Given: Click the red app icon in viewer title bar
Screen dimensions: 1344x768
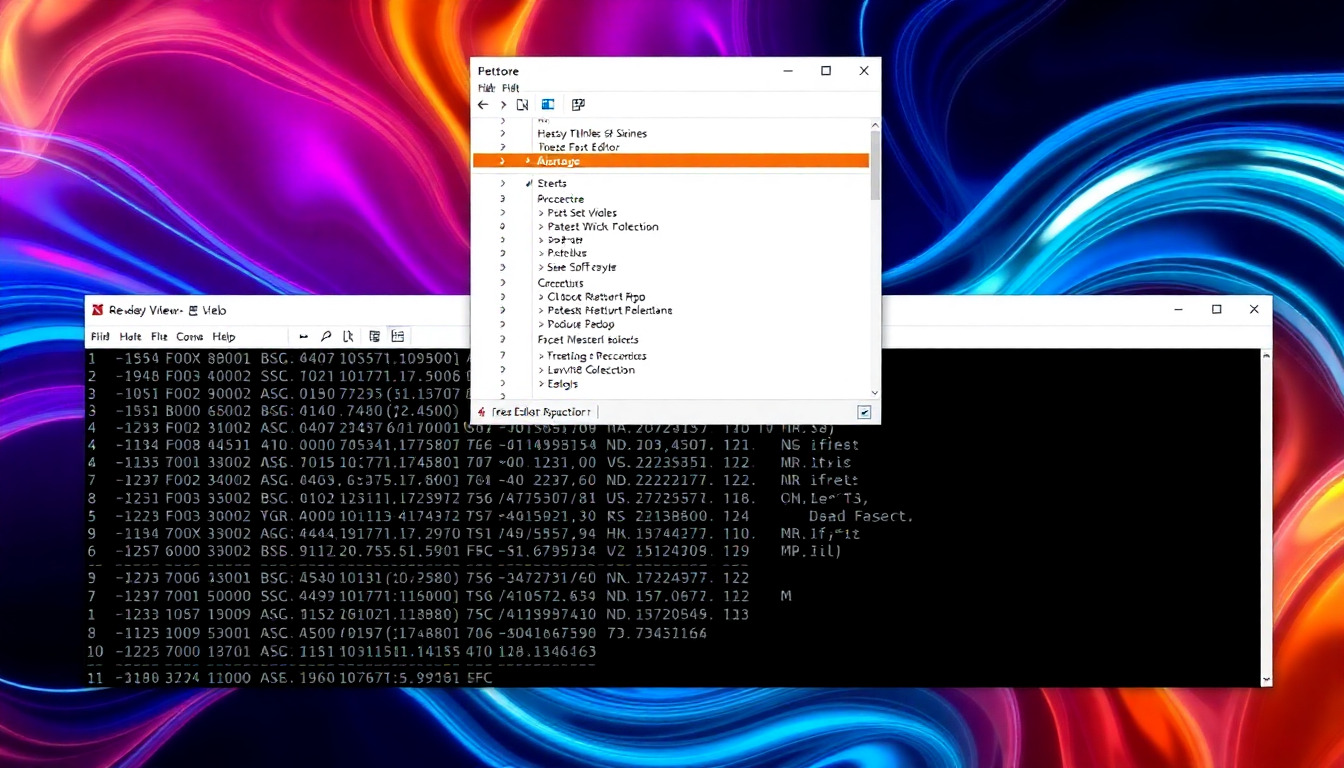Looking at the screenshot, I should click(x=98, y=310).
